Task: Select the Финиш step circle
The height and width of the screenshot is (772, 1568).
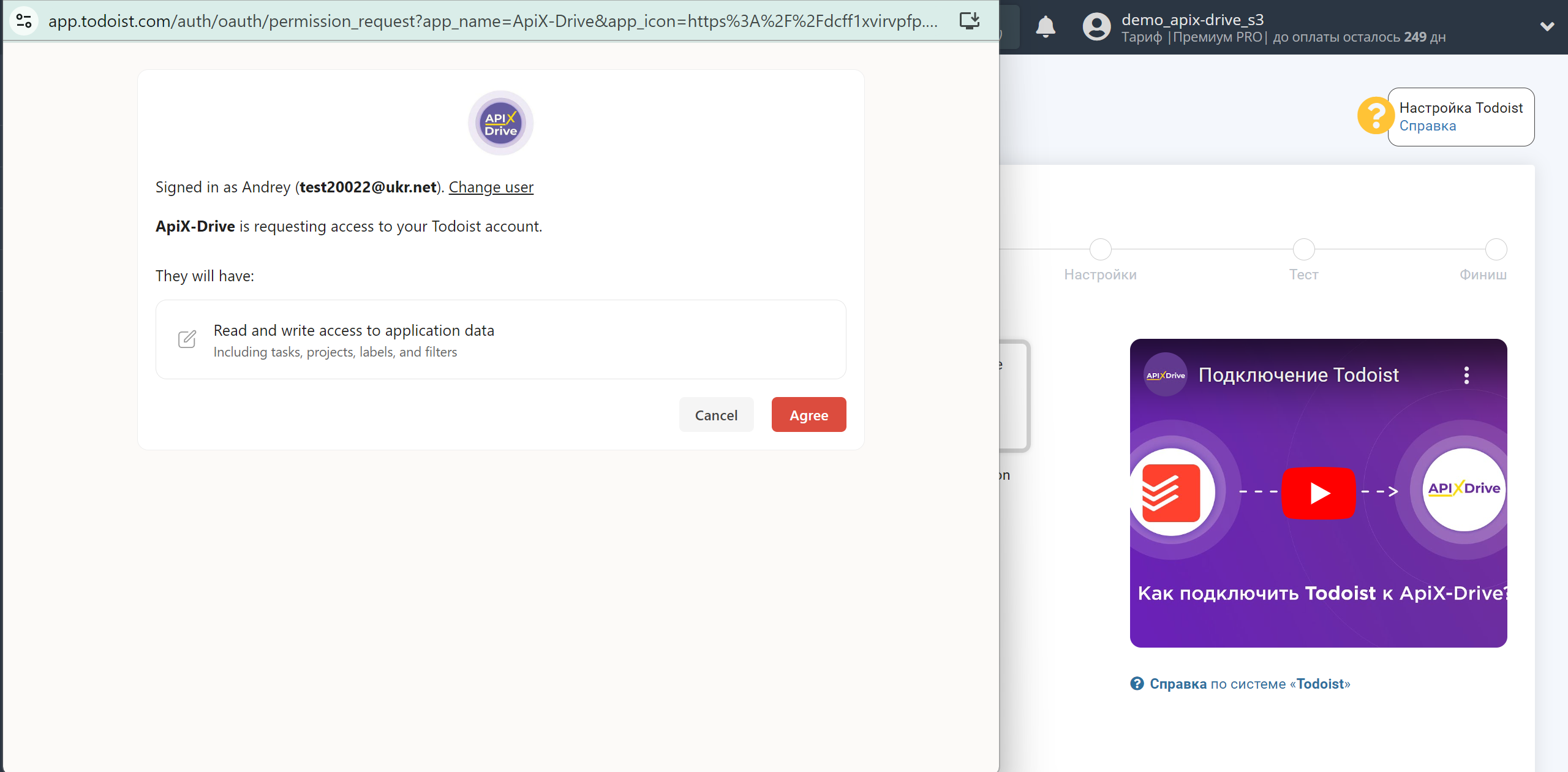Action: 1496,249
